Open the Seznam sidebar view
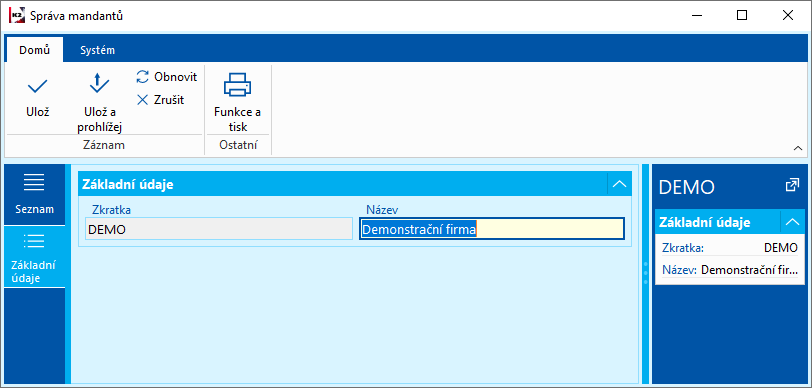812x388 pixels. 34,195
